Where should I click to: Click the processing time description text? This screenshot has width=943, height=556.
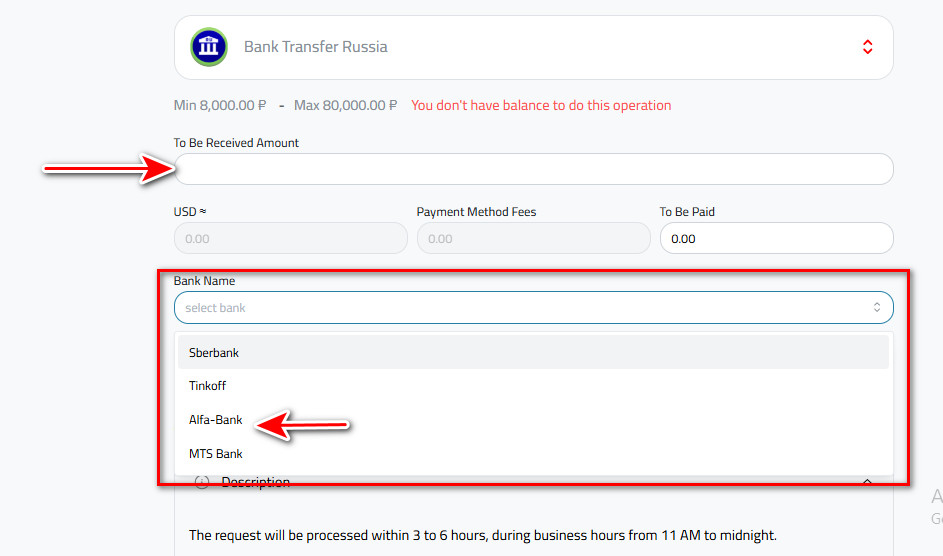point(482,535)
